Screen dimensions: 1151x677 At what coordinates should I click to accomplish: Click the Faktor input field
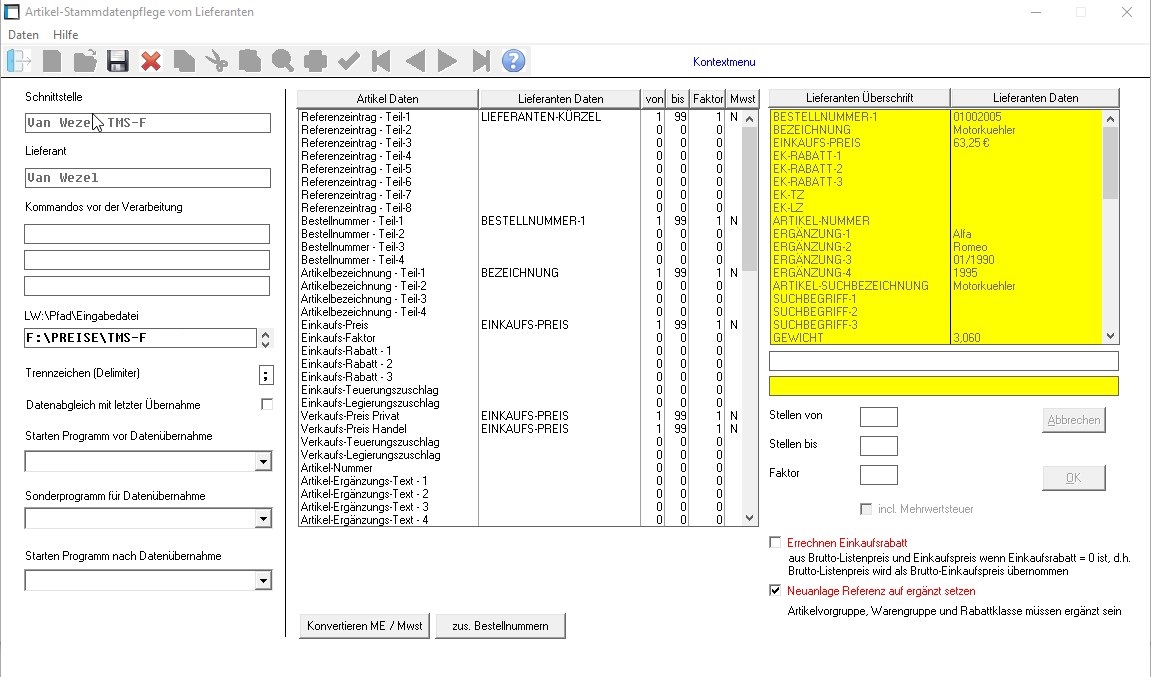coord(879,475)
